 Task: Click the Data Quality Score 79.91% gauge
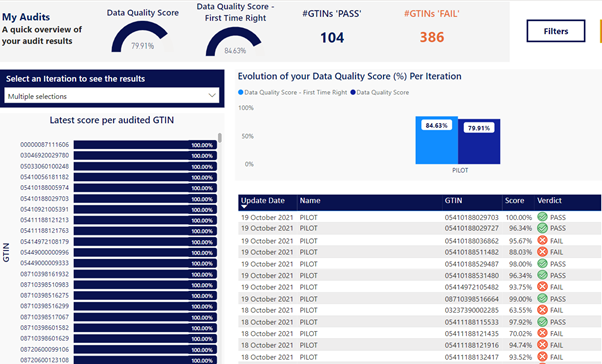click(x=142, y=37)
